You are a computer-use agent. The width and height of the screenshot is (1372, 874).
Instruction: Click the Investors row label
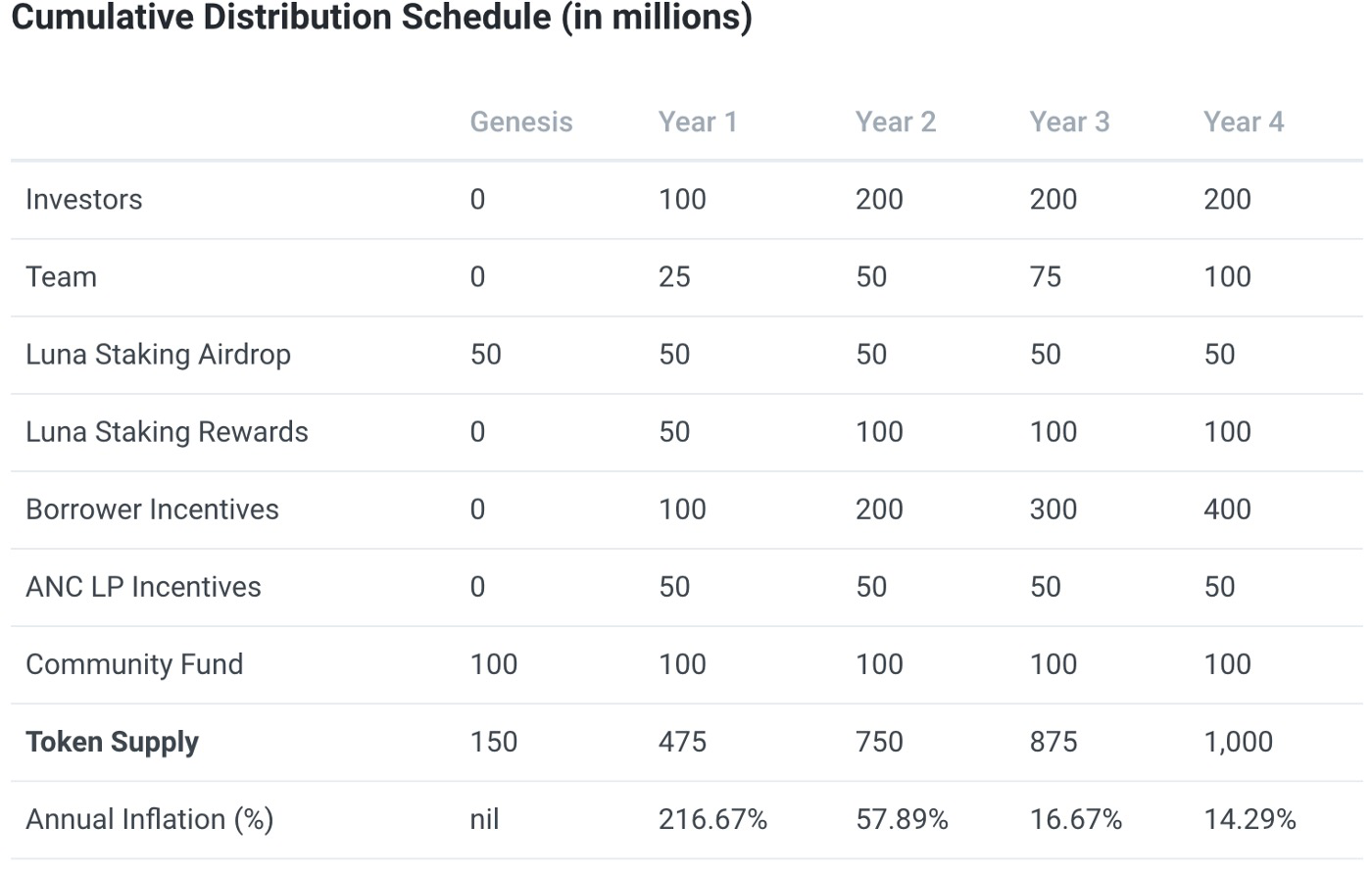point(84,199)
